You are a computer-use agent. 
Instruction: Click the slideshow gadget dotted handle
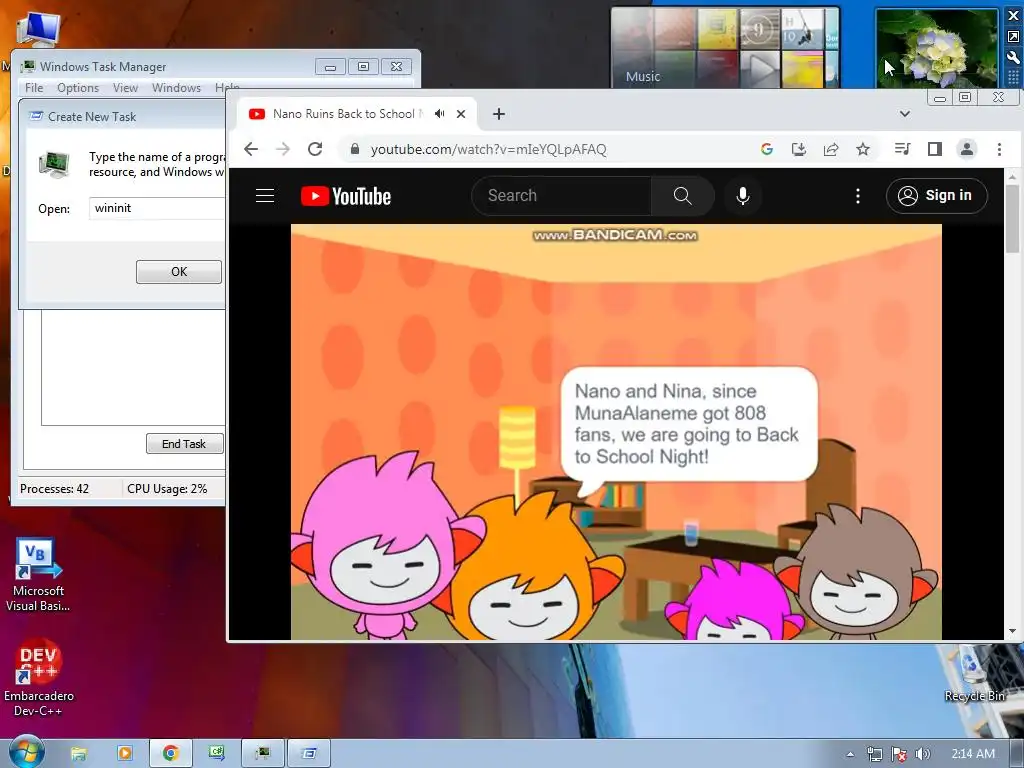click(x=1014, y=78)
